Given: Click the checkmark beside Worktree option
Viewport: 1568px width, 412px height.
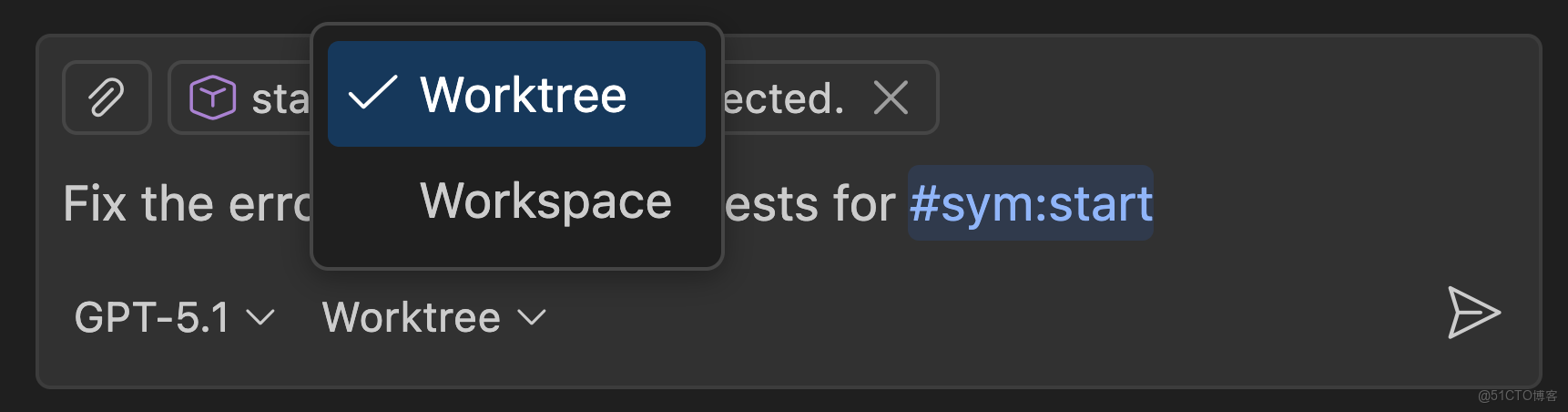Looking at the screenshot, I should tap(372, 94).
